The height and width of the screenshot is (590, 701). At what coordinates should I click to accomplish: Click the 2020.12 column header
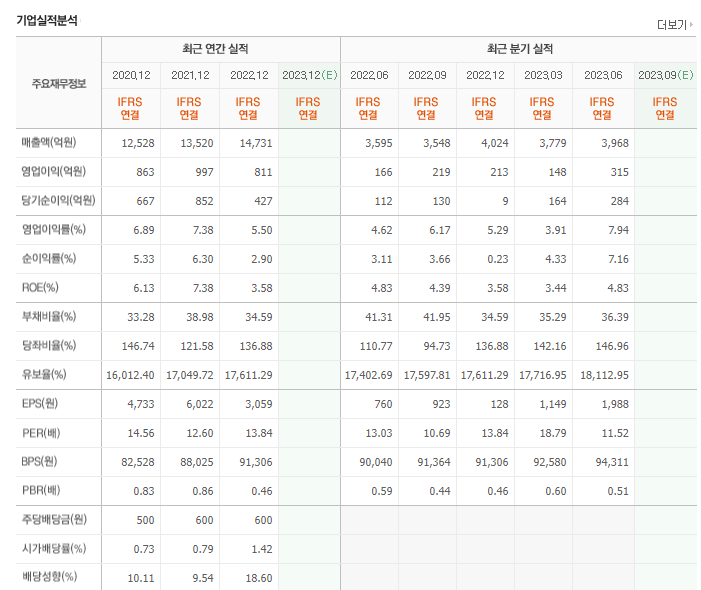coord(131,75)
